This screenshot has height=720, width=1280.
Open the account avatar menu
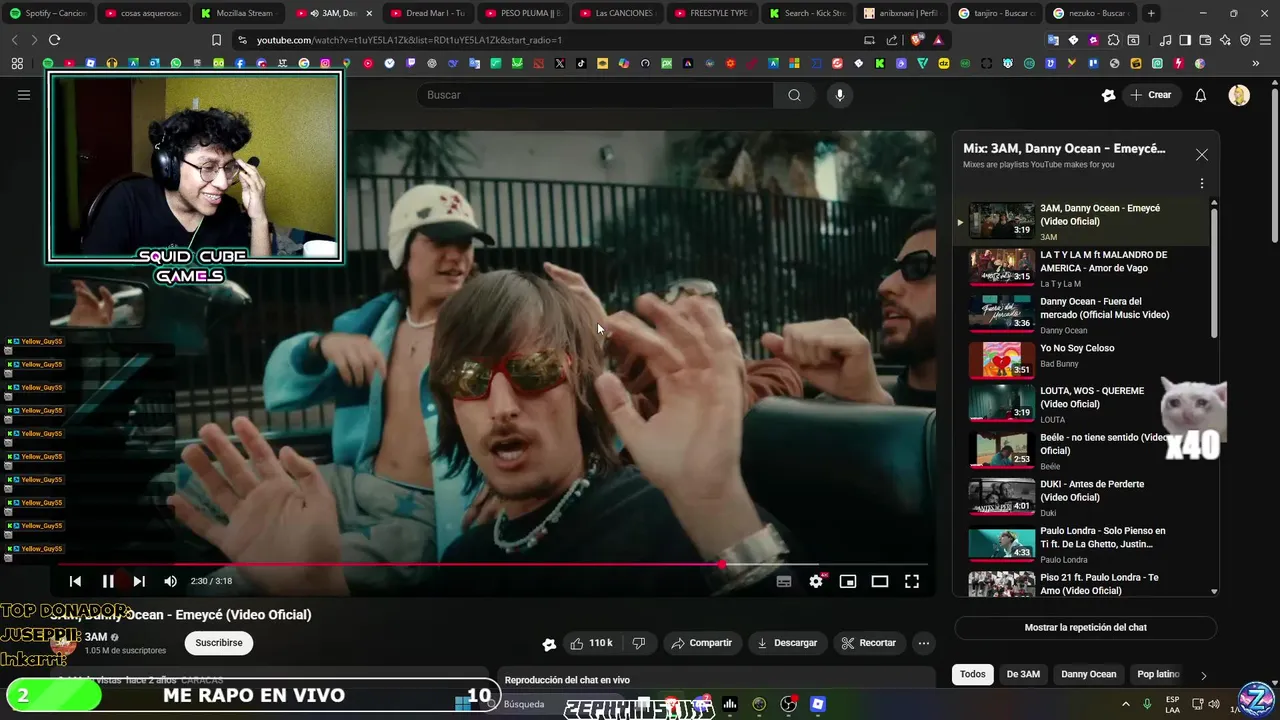pyautogui.click(x=1239, y=95)
